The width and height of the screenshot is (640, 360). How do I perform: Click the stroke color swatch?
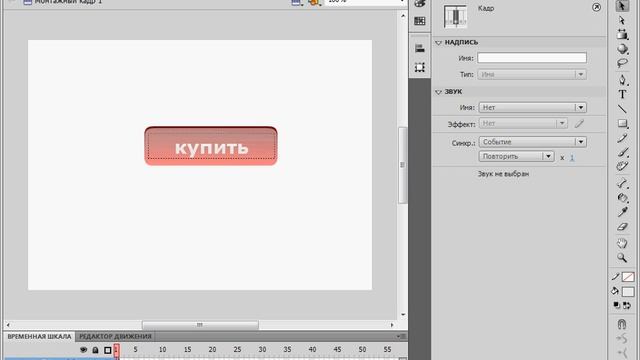point(628,277)
